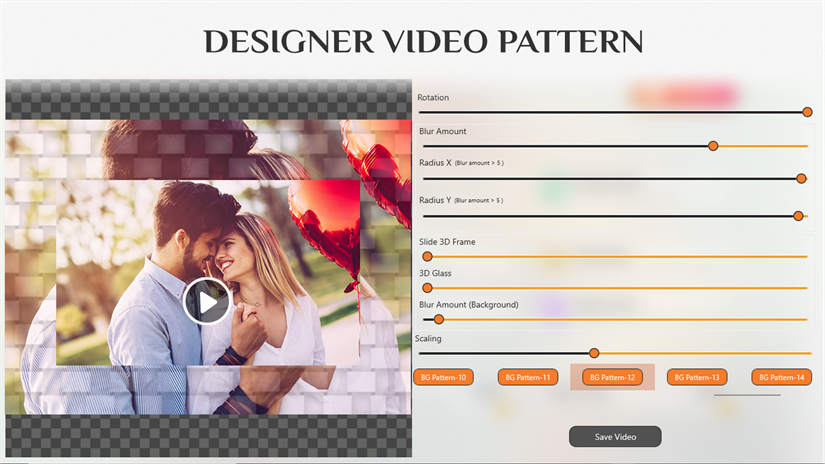Click the 3D Glass slider handle

tap(427, 288)
